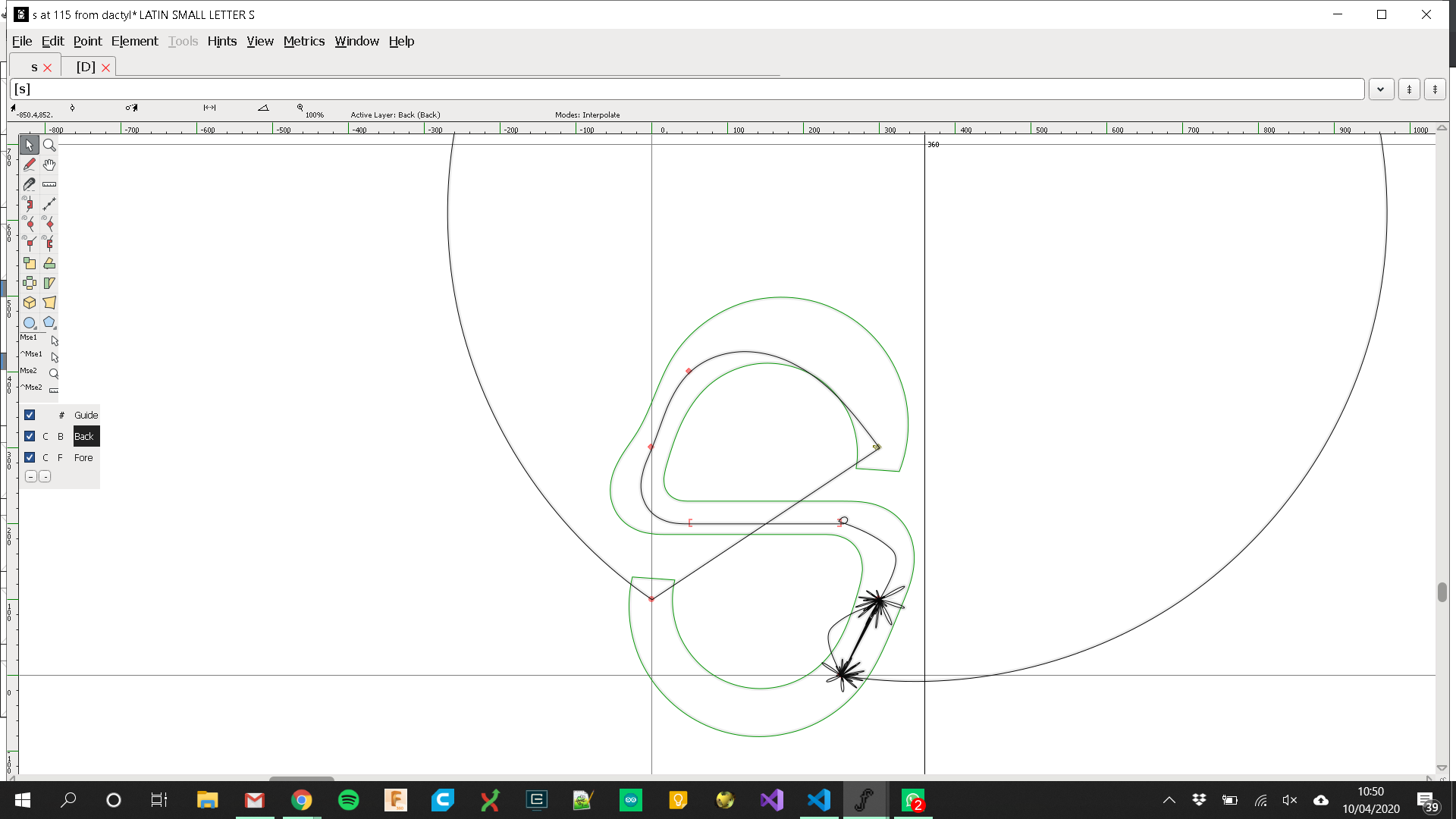The image size is (1456, 819).
Task: Open the Element menu
Action: [134, 41]
